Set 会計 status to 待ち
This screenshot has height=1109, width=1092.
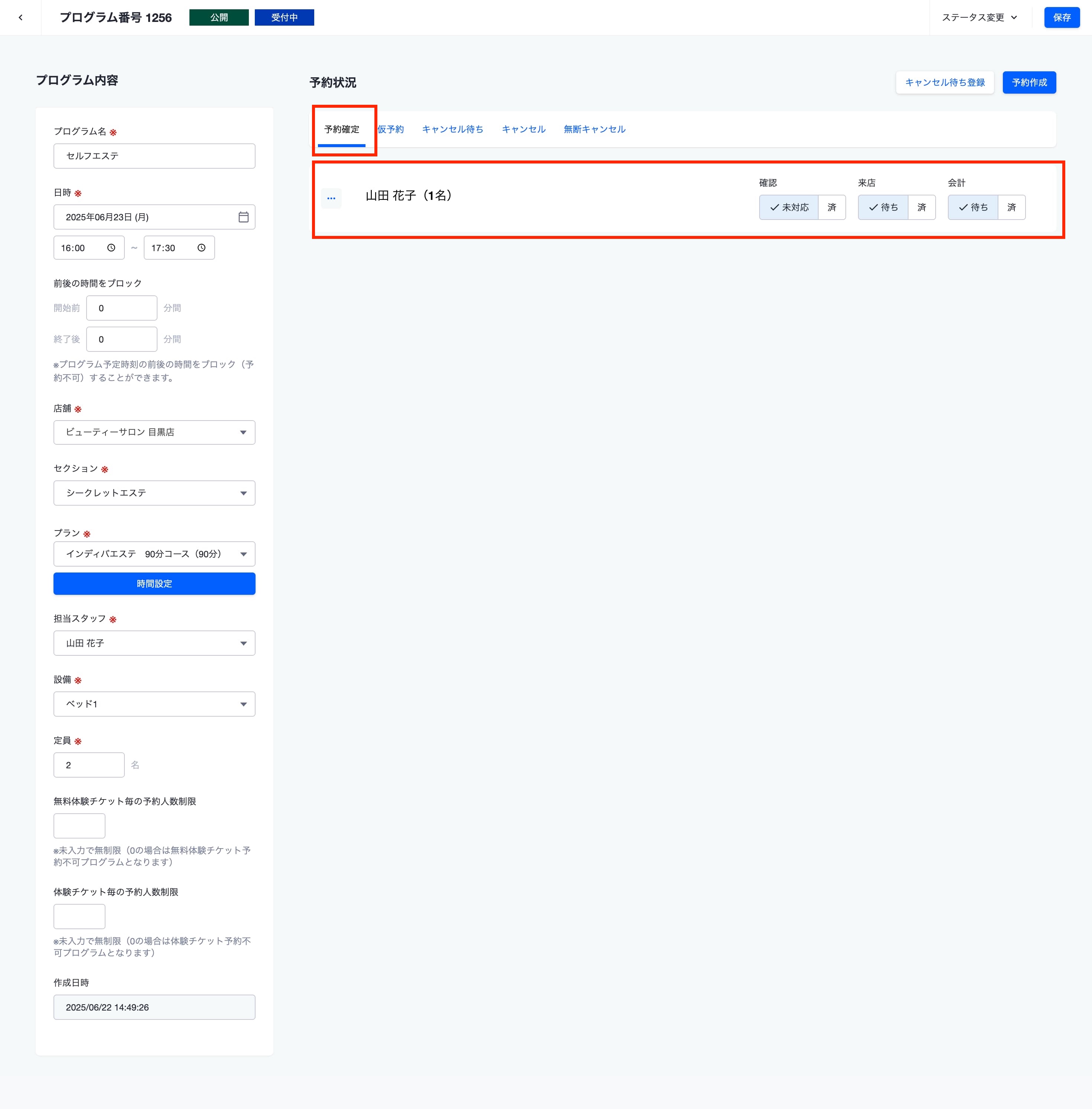pyautogui.click(x=973, y=207)
